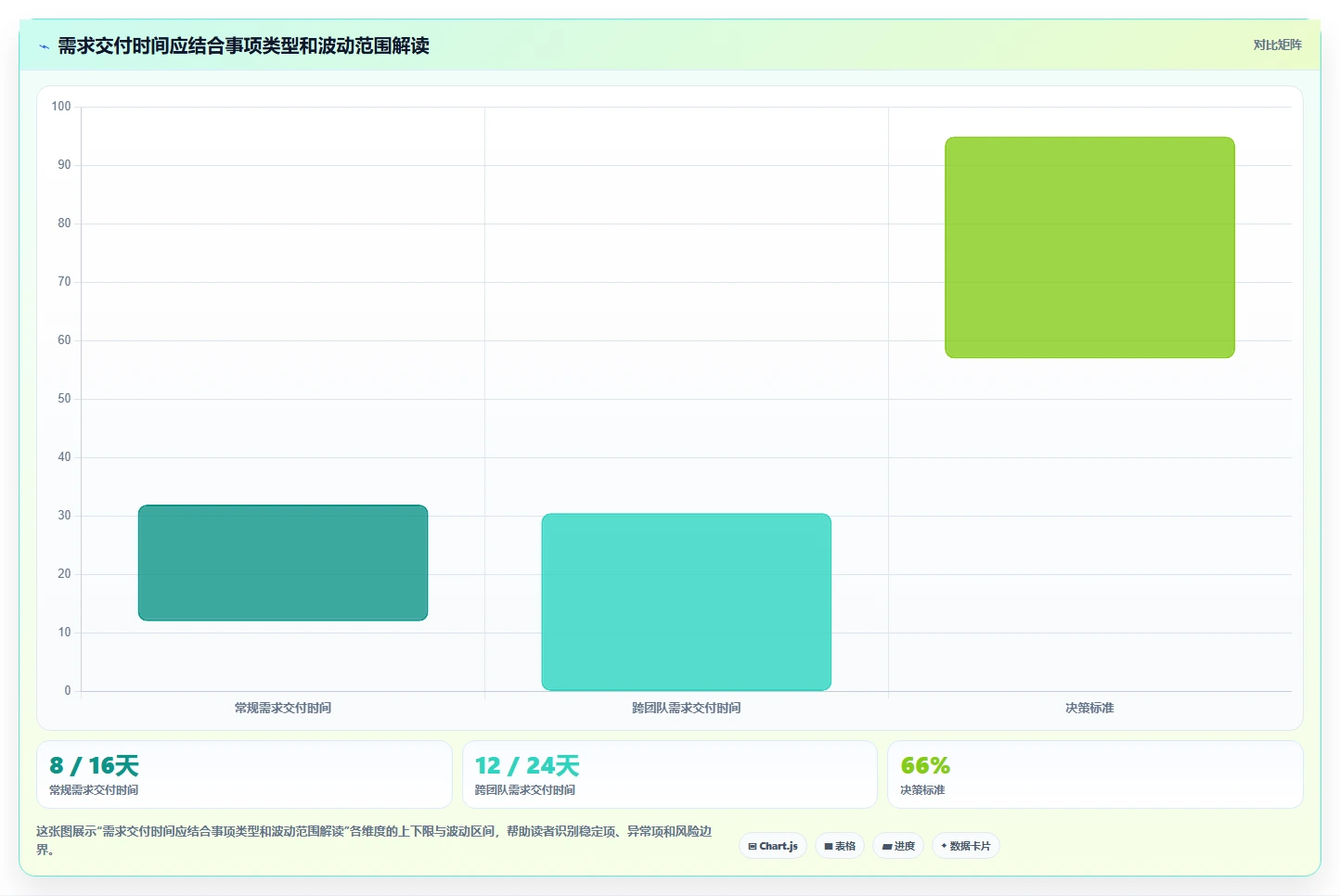This screenshot has width=1340, height=896.
Task: Click the 表格 tag
Action: tap(840, 846)
